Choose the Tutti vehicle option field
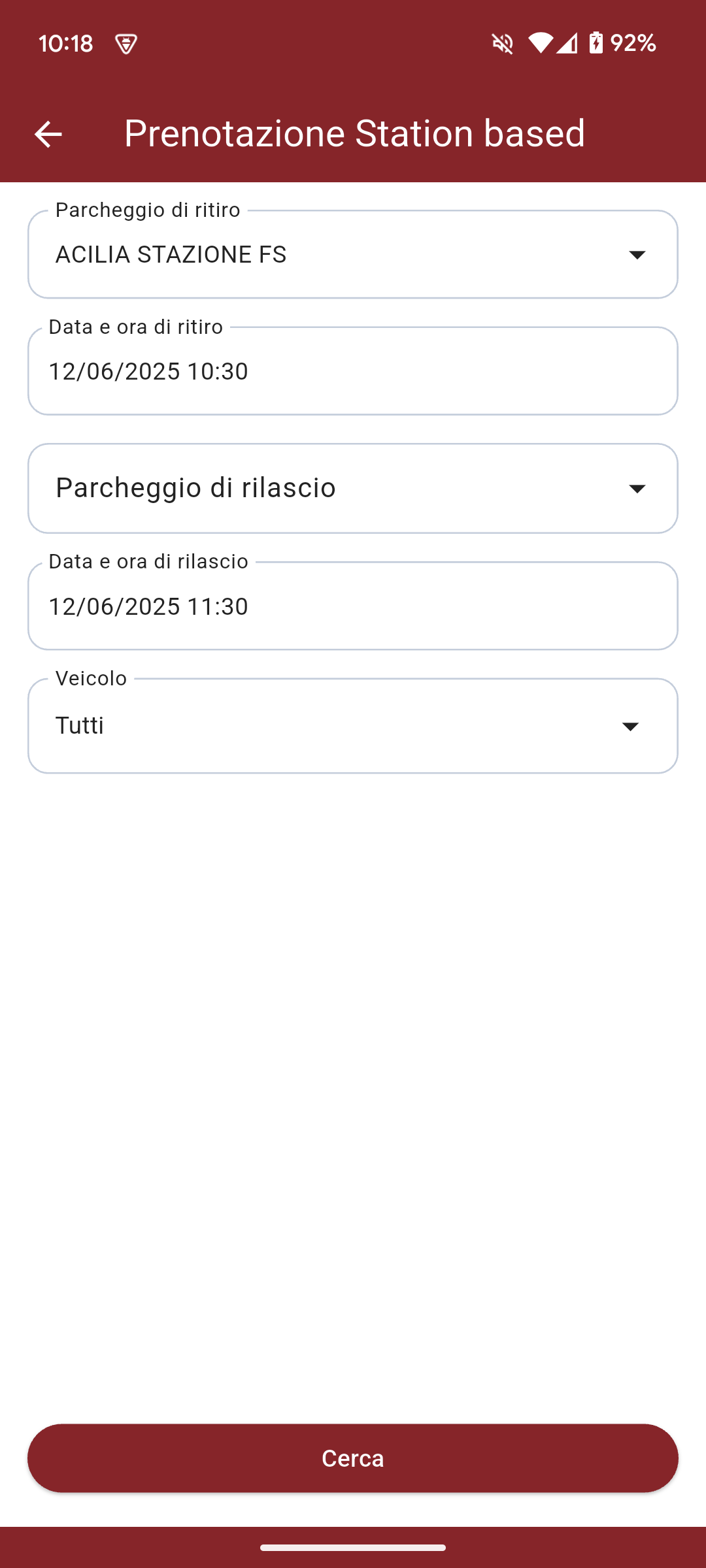 [x=80, y=726]
